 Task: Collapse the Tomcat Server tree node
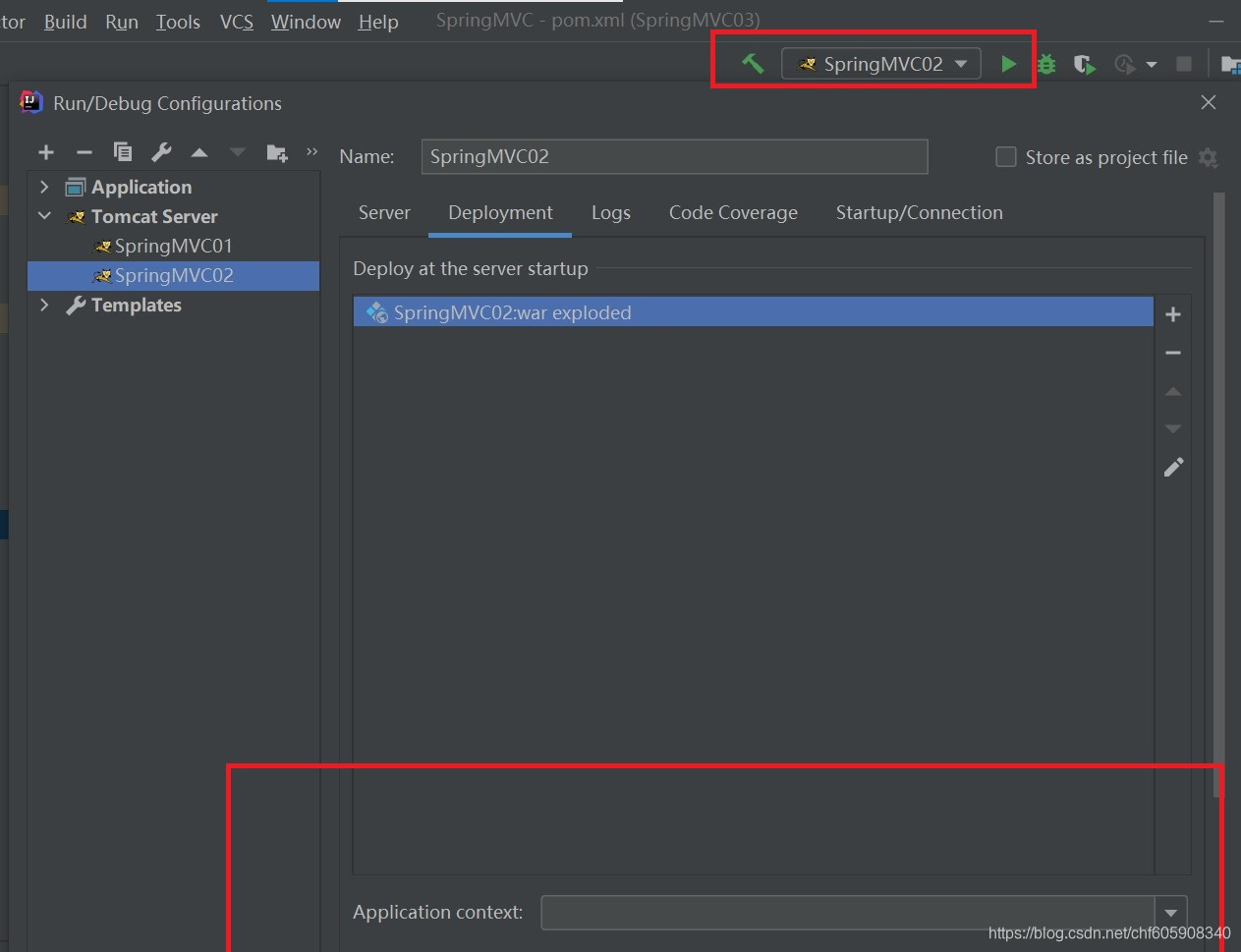pos(44,216)
